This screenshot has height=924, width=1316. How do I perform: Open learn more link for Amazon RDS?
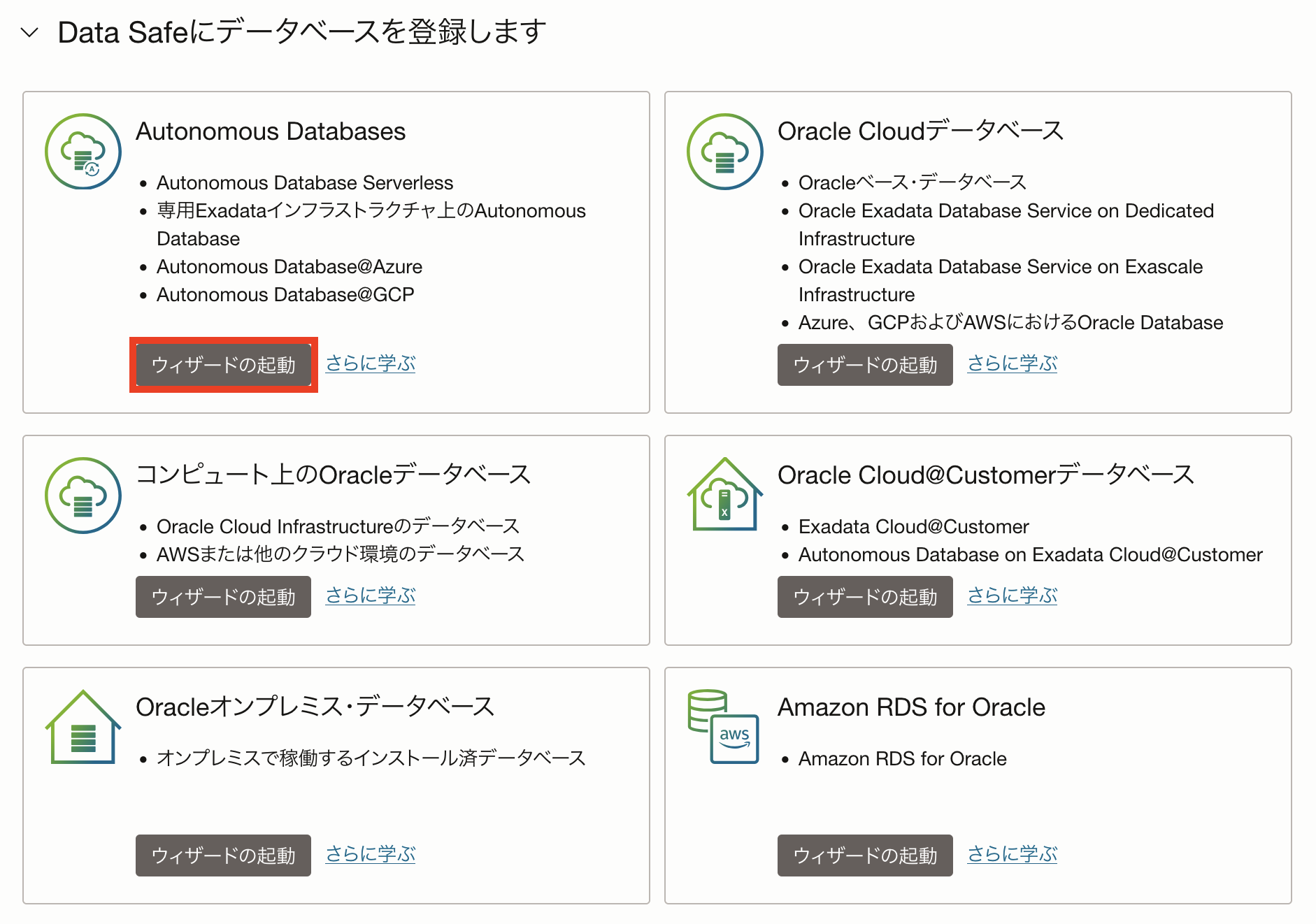click(1012, 854)
